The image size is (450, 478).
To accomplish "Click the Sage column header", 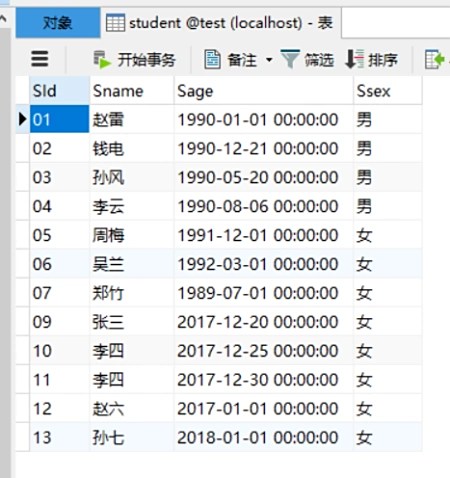I will 263,91.
